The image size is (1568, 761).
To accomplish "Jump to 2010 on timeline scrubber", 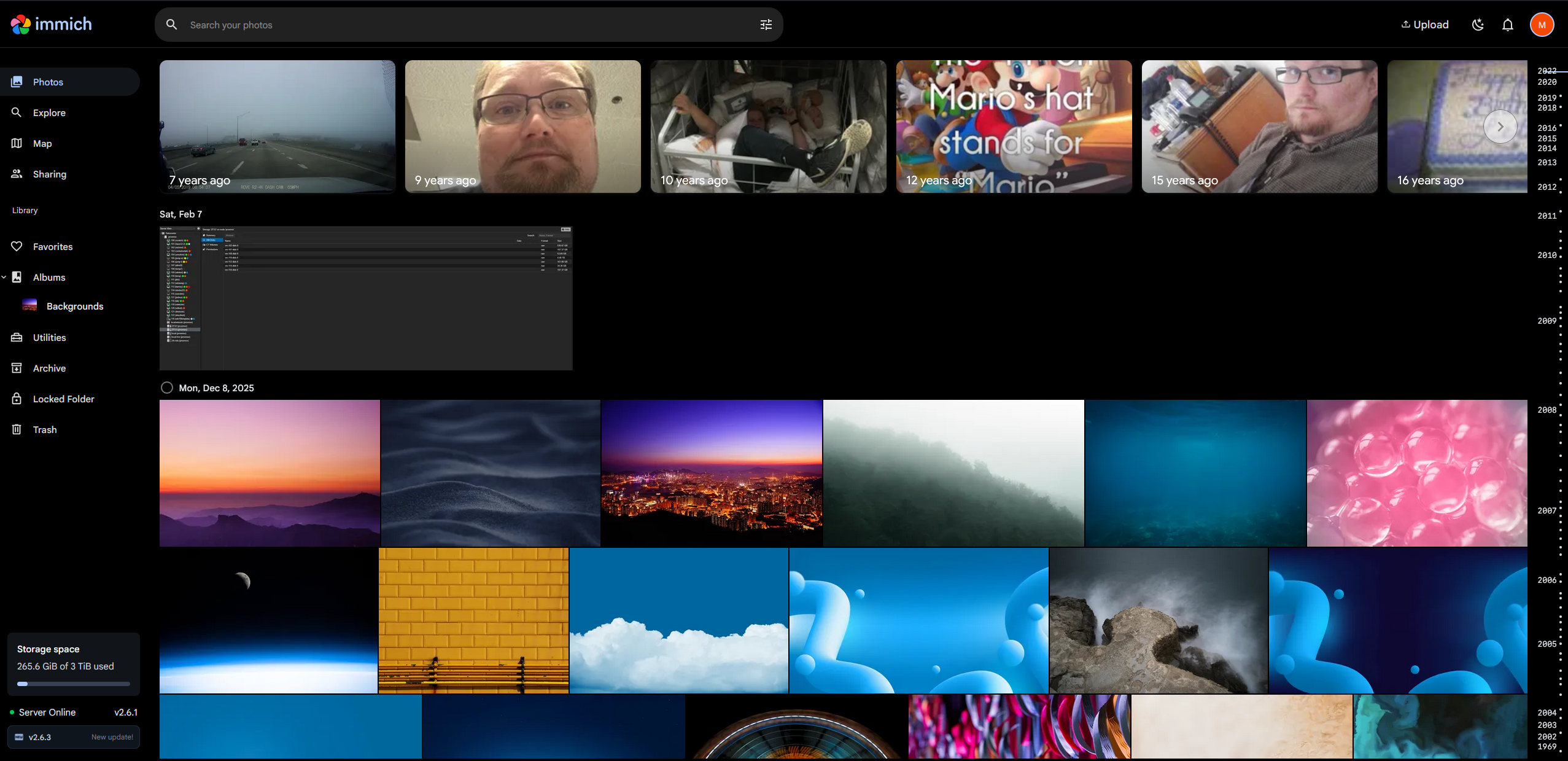I will [1547, 255].
